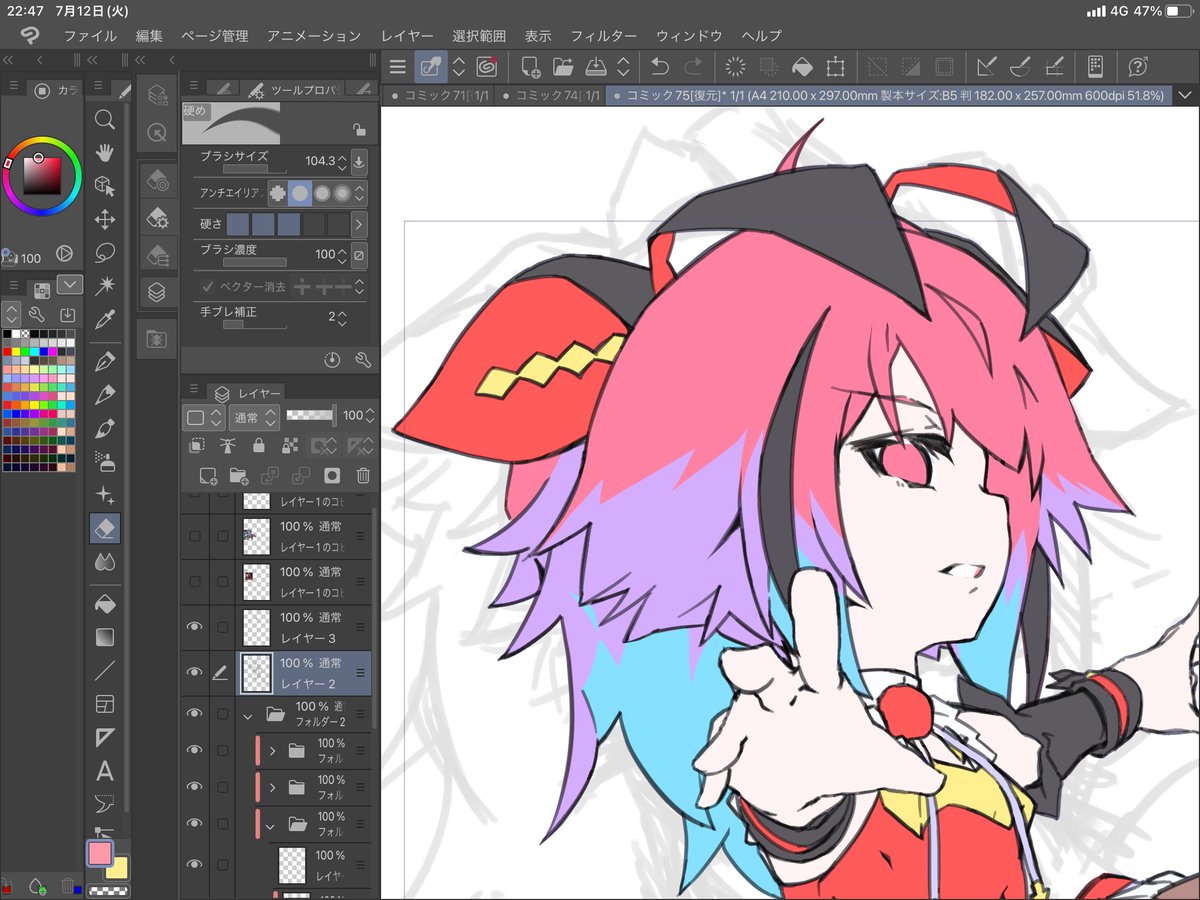Create new file from command bar
Screen dimensions: 1200x900
point(531,67)
